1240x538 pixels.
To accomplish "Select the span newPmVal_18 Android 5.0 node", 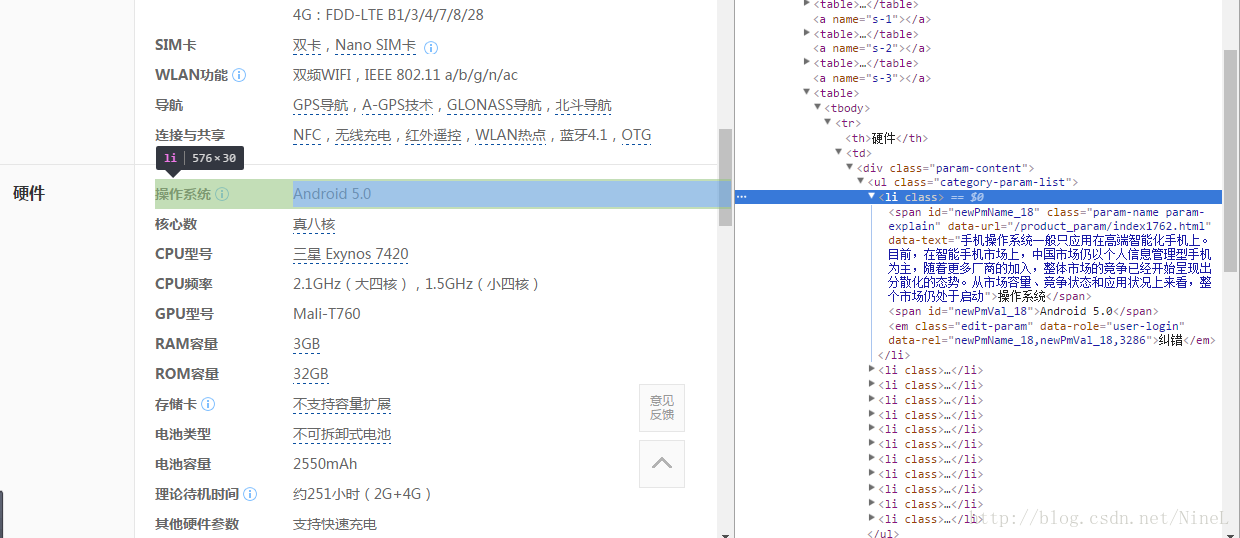I will point(1023,311).
